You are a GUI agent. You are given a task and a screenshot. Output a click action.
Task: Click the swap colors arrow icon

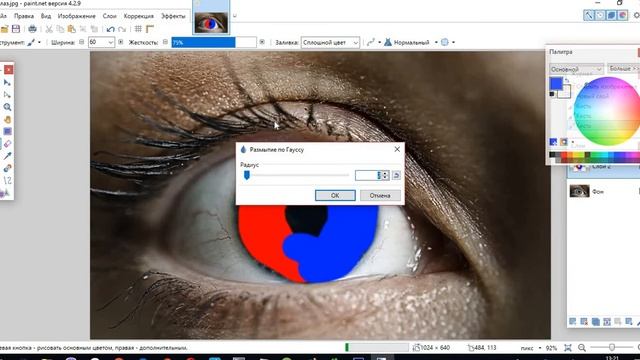(567, 80)
